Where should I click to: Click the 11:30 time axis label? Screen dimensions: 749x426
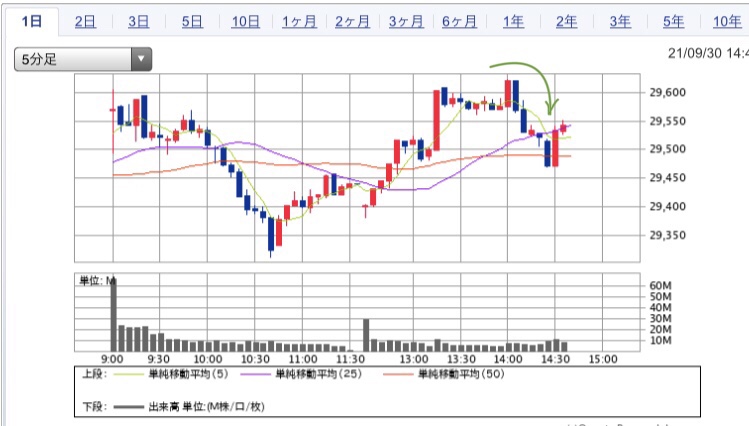[351, 359]
